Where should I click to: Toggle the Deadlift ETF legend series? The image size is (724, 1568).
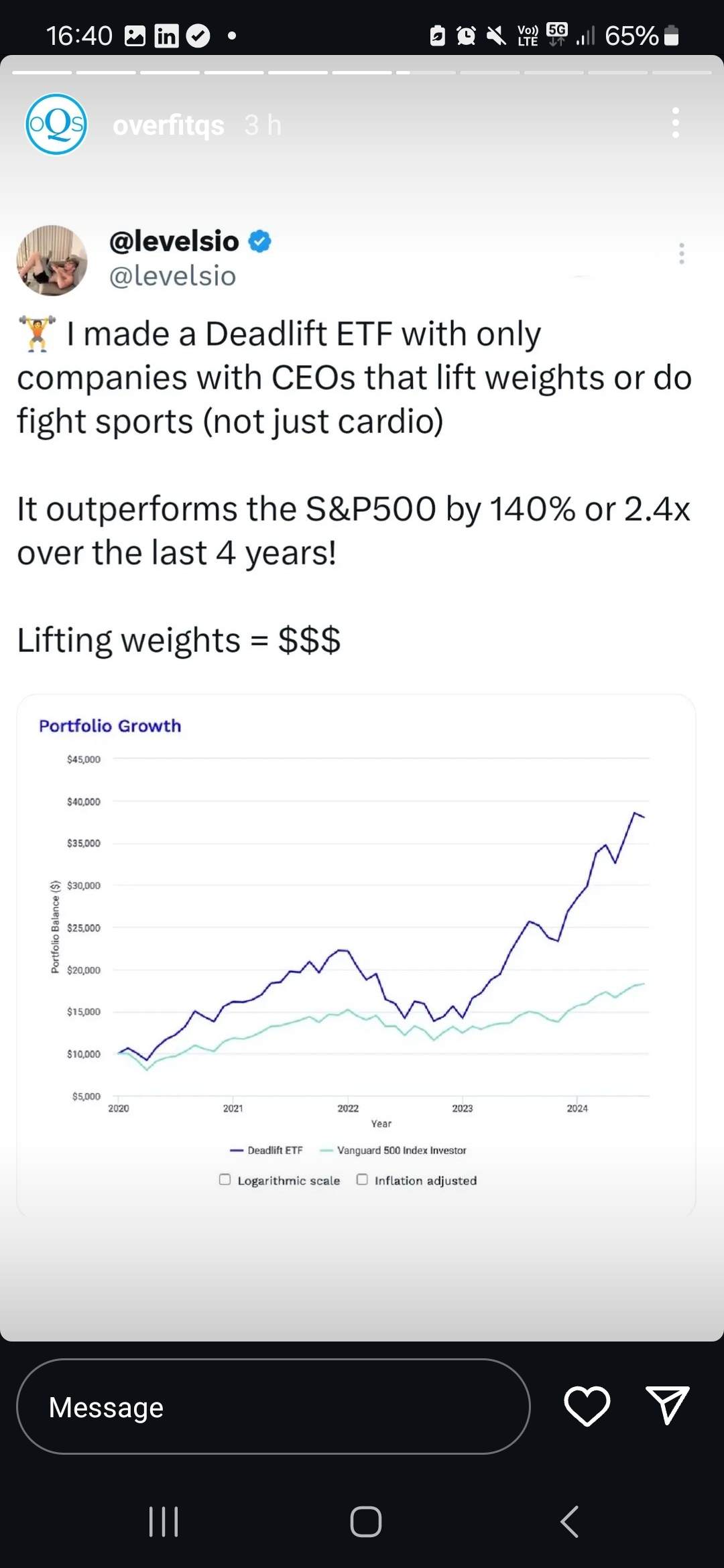pos(266,1150)
